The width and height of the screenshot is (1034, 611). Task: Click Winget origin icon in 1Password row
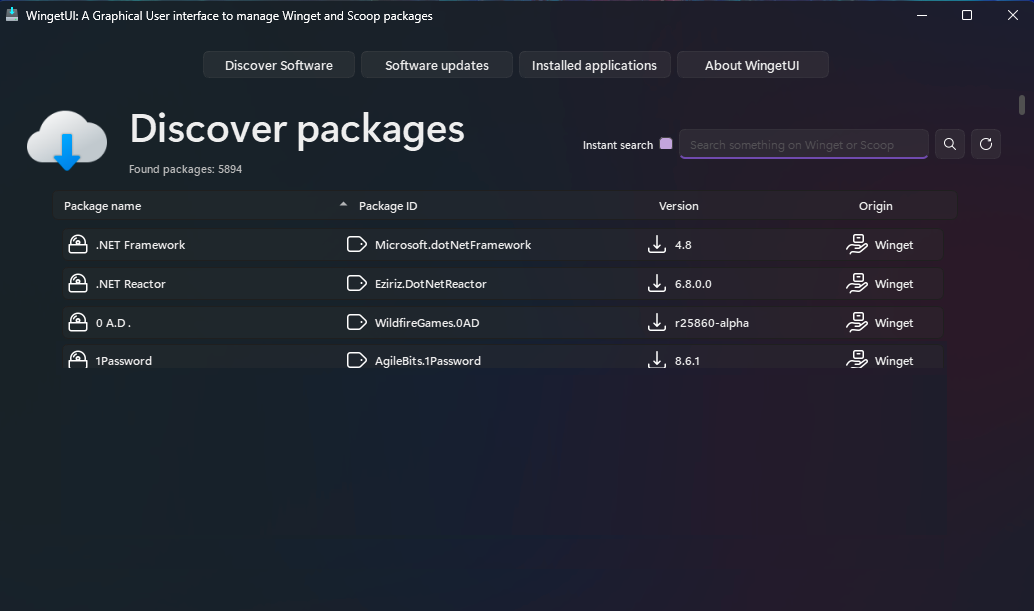click(x=857, y=359)
